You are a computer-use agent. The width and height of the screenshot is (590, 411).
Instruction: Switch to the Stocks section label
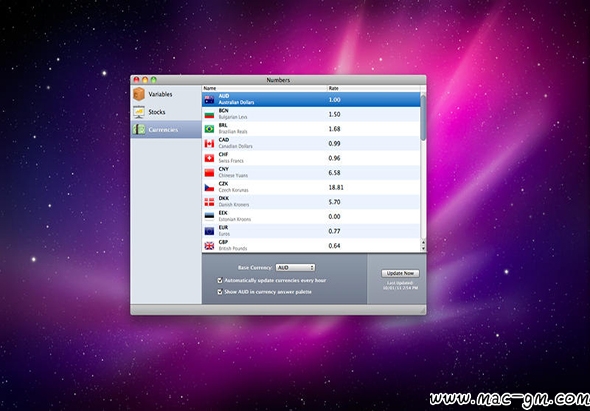point(157,112)
